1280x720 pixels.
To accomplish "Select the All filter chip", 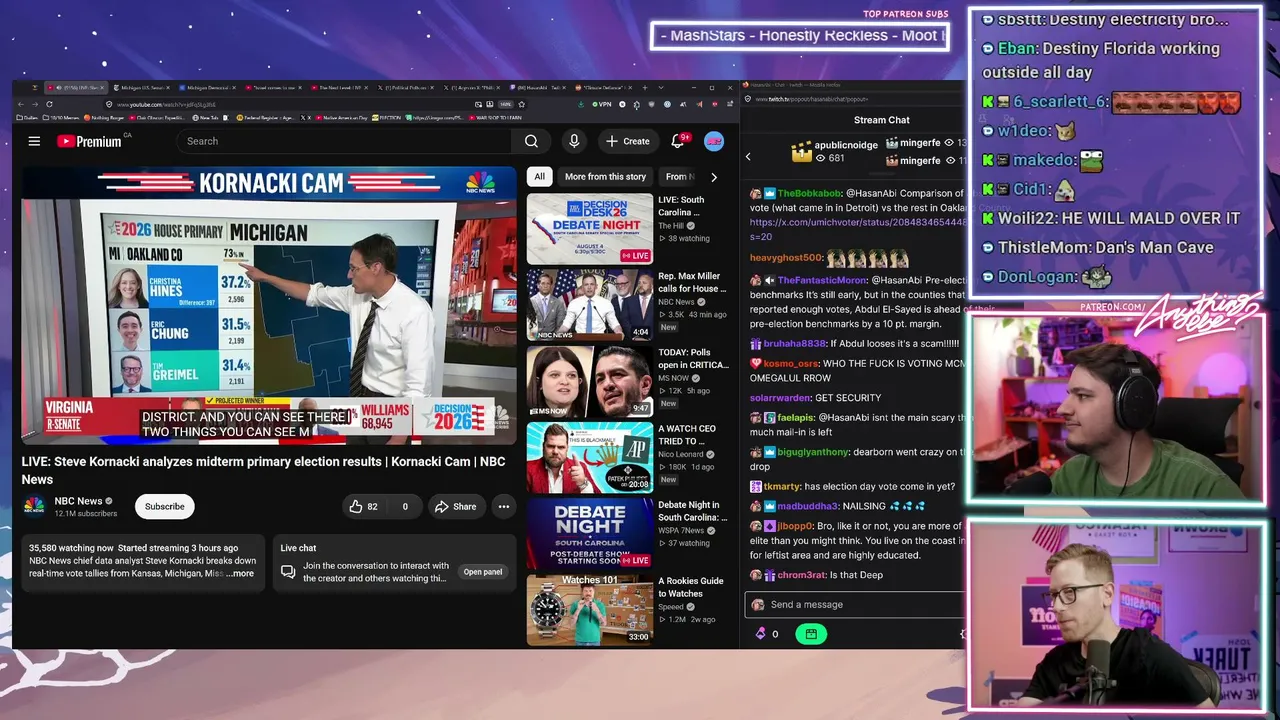I will [x=539, y=177].
